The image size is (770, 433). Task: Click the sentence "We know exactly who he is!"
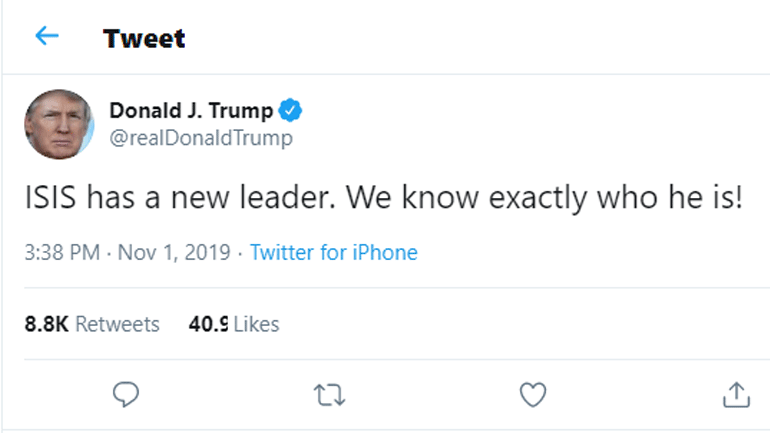pyautogui.click(x=545, y=197)
